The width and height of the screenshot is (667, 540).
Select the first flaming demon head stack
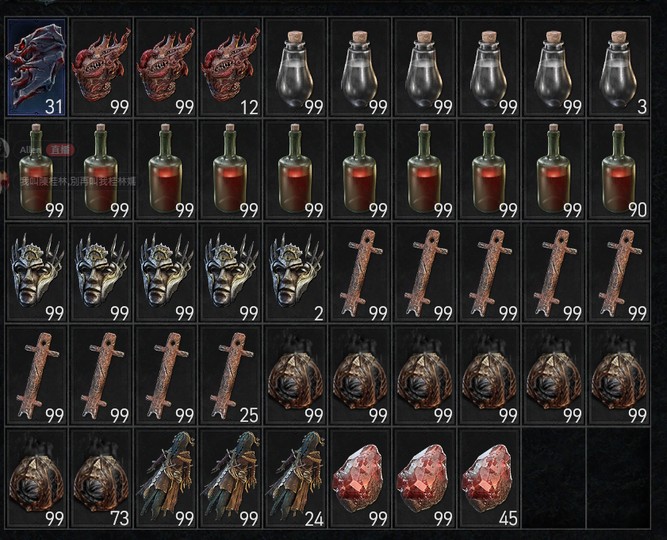click(102, 67)
